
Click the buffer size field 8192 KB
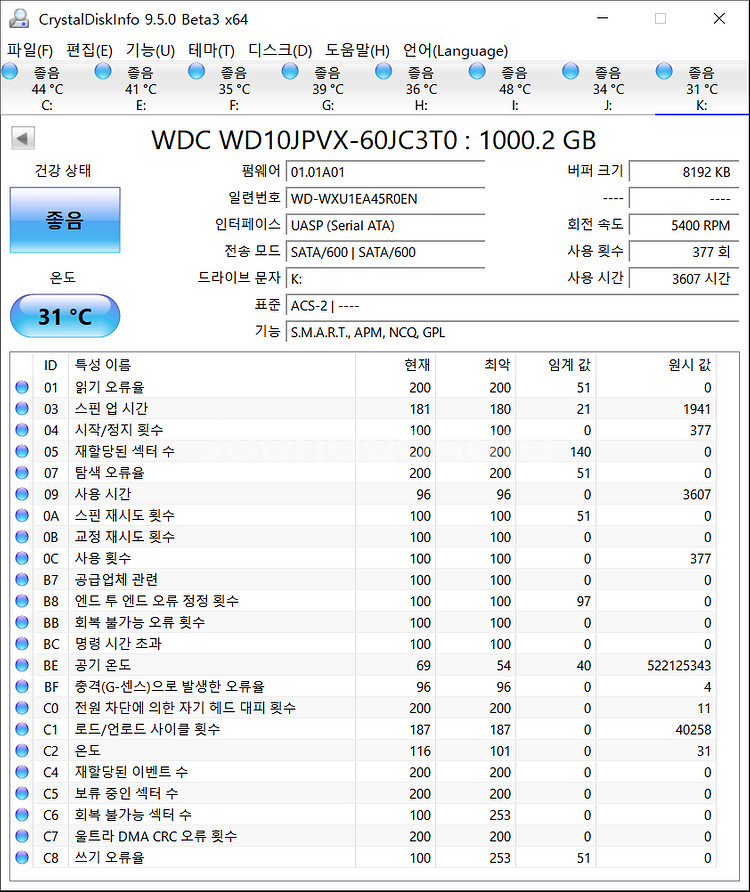(684, 172)
